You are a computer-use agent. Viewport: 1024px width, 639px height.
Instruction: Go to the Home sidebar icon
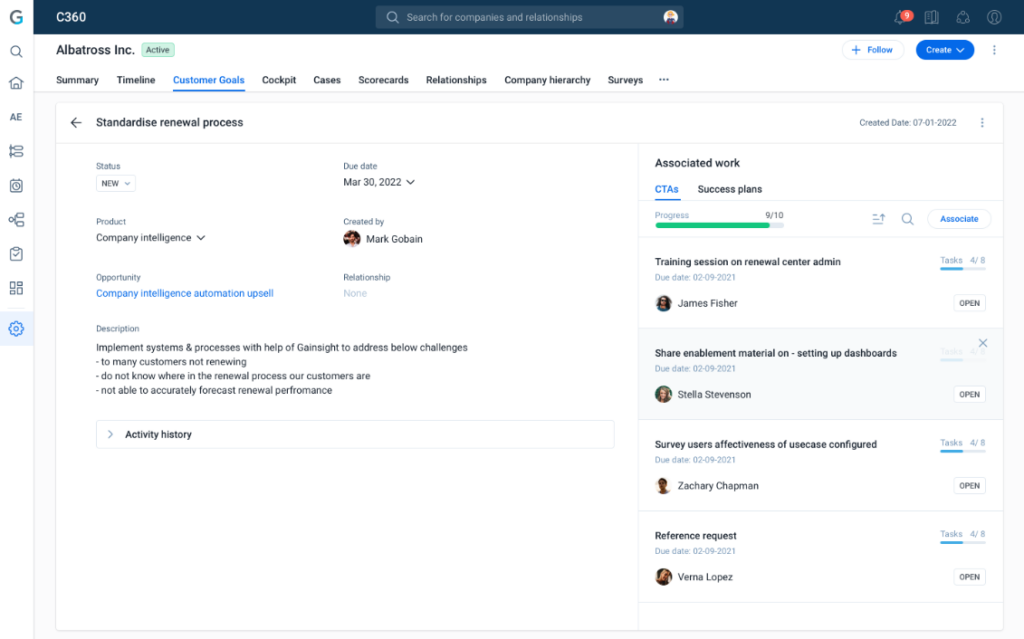click(x=16, y=83)
